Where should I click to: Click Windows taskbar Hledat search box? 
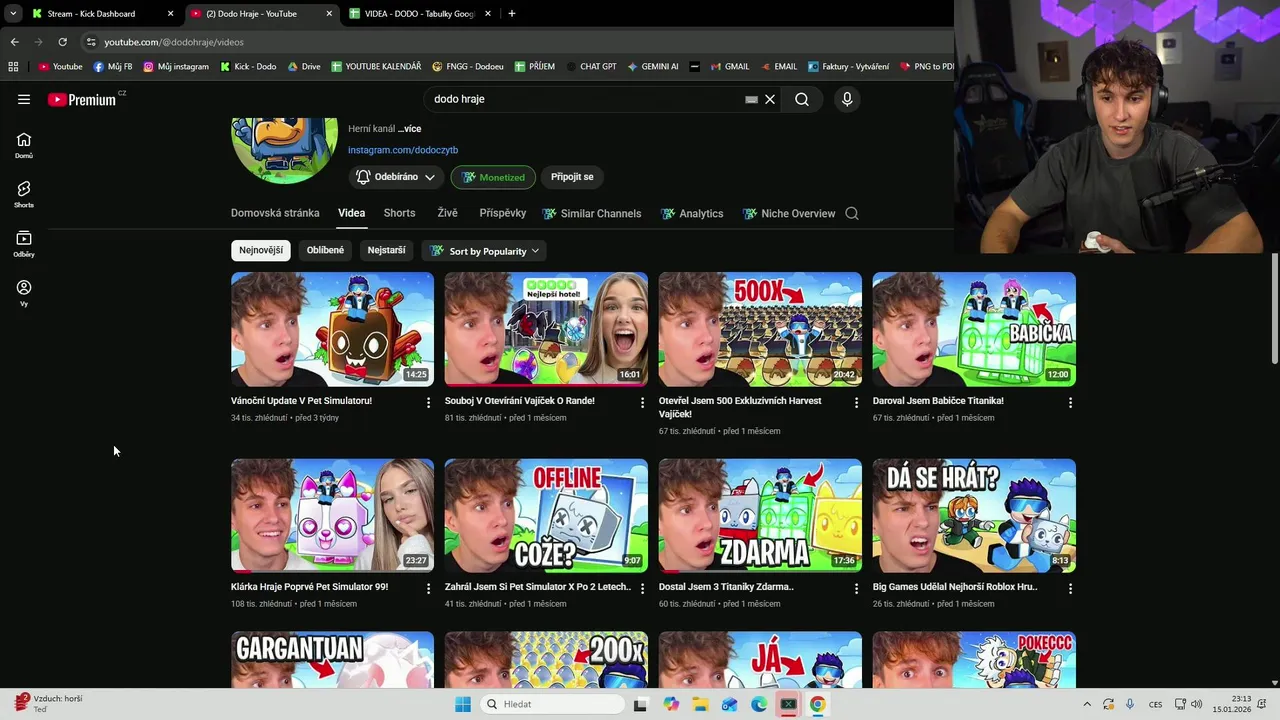coord(553,704)
